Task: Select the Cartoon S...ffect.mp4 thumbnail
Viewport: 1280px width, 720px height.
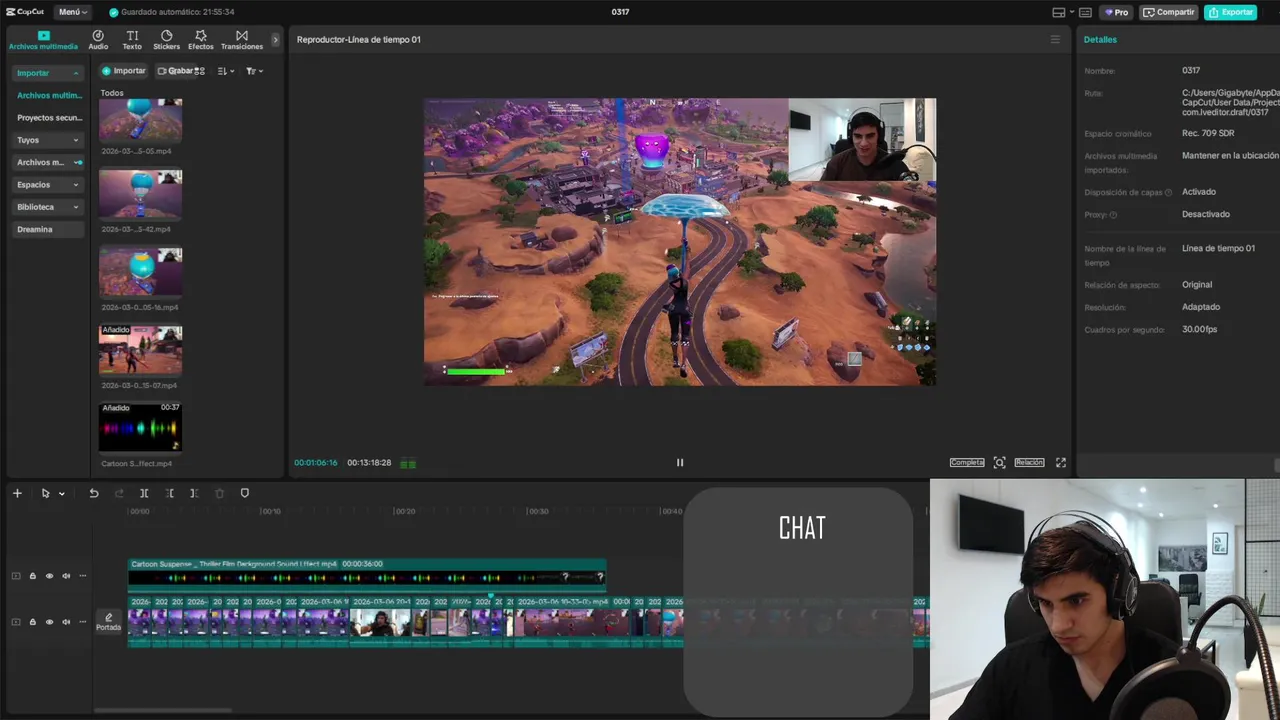Action: tap(140, 429)
